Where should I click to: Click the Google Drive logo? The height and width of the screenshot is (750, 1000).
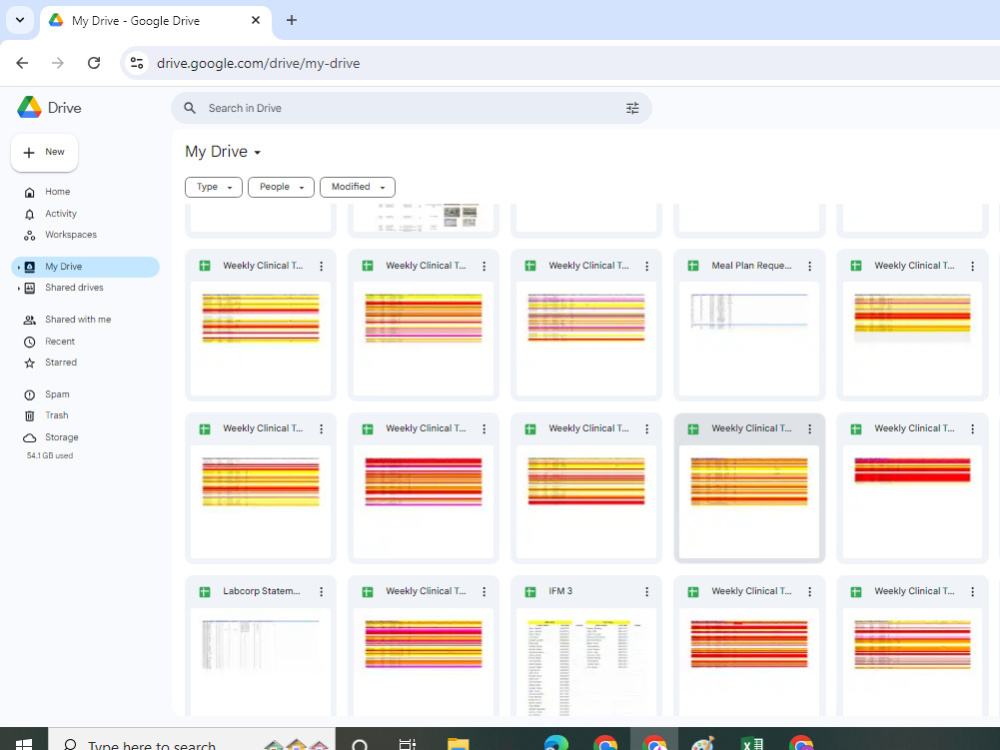49,108
